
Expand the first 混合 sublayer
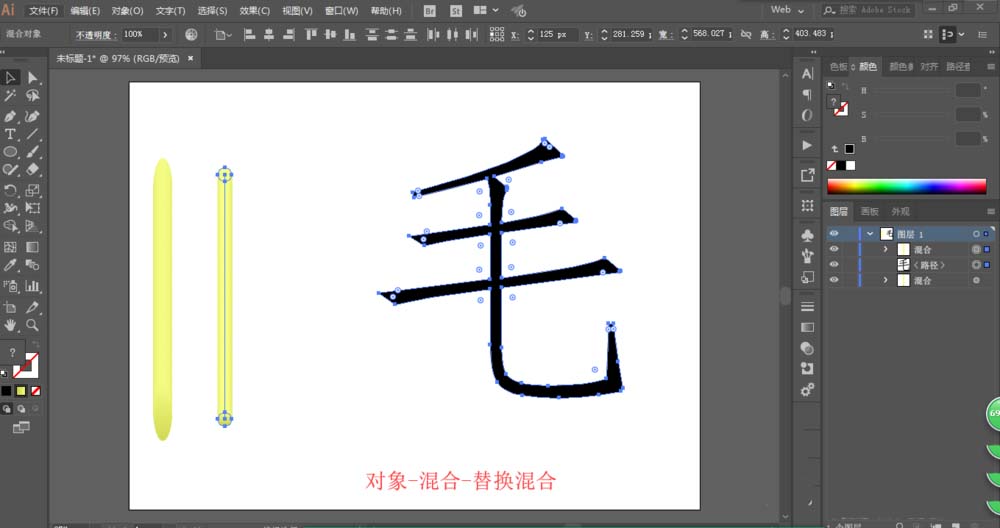pos(885,249)
